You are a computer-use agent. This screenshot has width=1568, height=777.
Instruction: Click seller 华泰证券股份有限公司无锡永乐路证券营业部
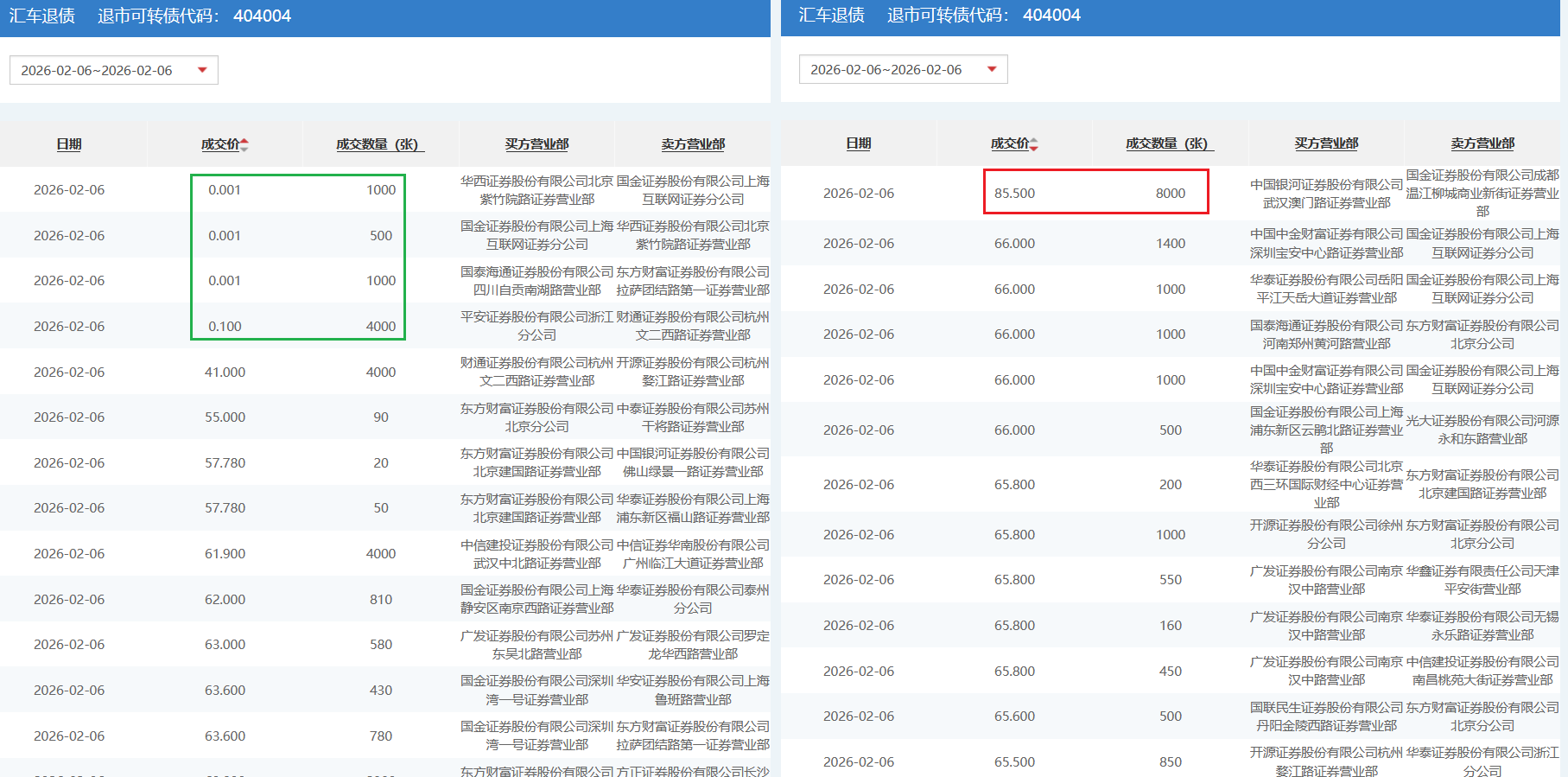[x=1482, y=626]
